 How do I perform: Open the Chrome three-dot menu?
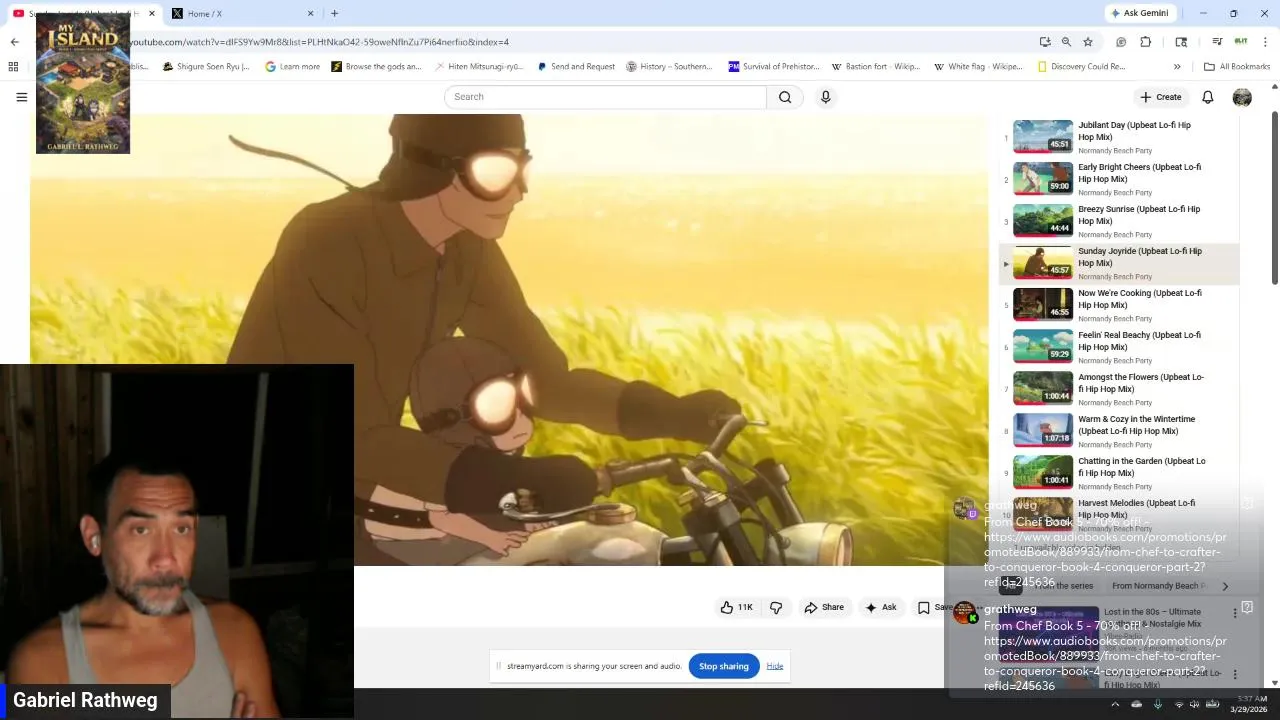point(1266,42)
